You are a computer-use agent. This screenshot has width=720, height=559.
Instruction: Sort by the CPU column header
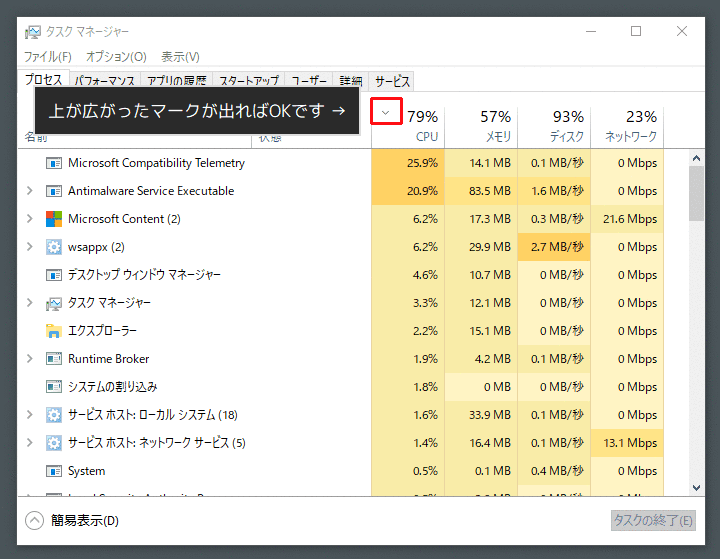pyautogui.click(x=421, y=126)
